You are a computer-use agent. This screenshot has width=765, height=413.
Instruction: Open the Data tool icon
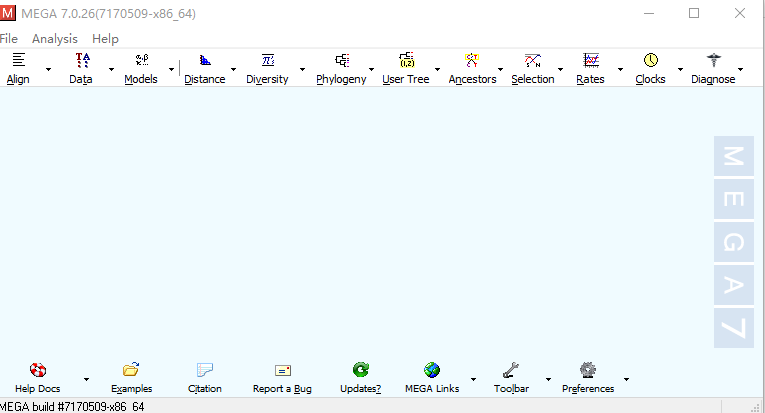click(x=83, y=60)
